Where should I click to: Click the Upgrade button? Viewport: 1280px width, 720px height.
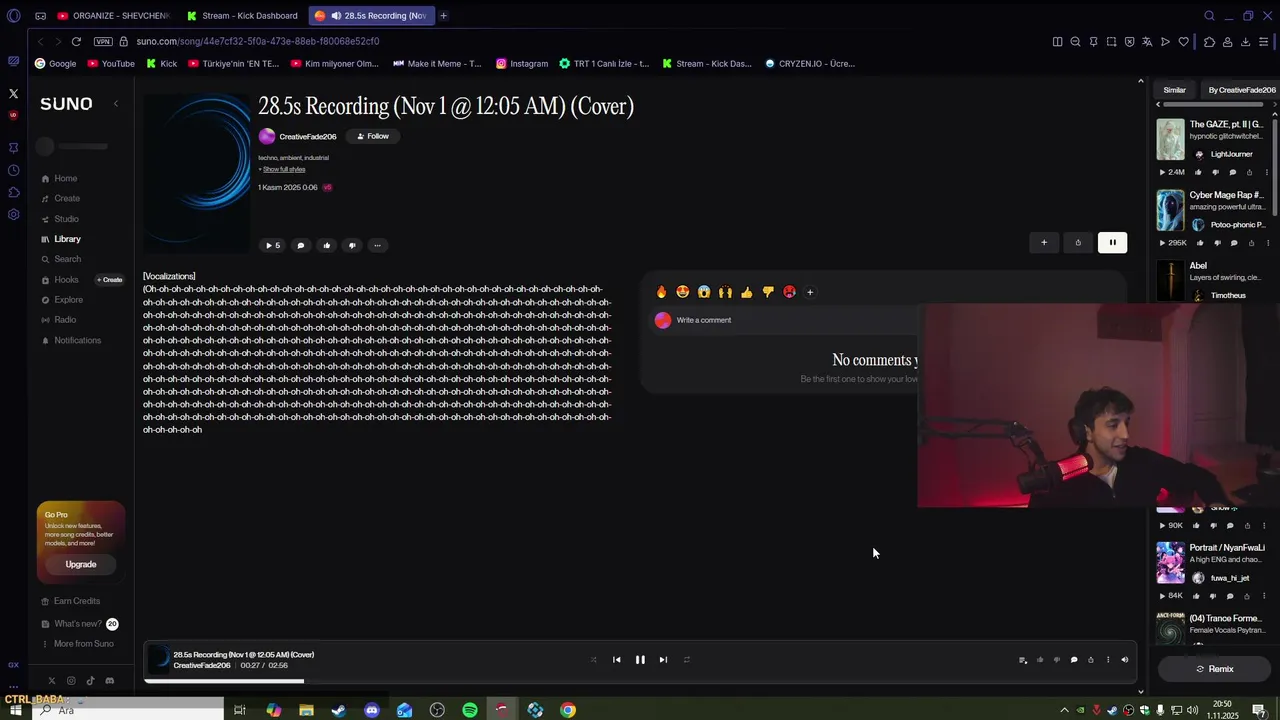tap(81, 564)
